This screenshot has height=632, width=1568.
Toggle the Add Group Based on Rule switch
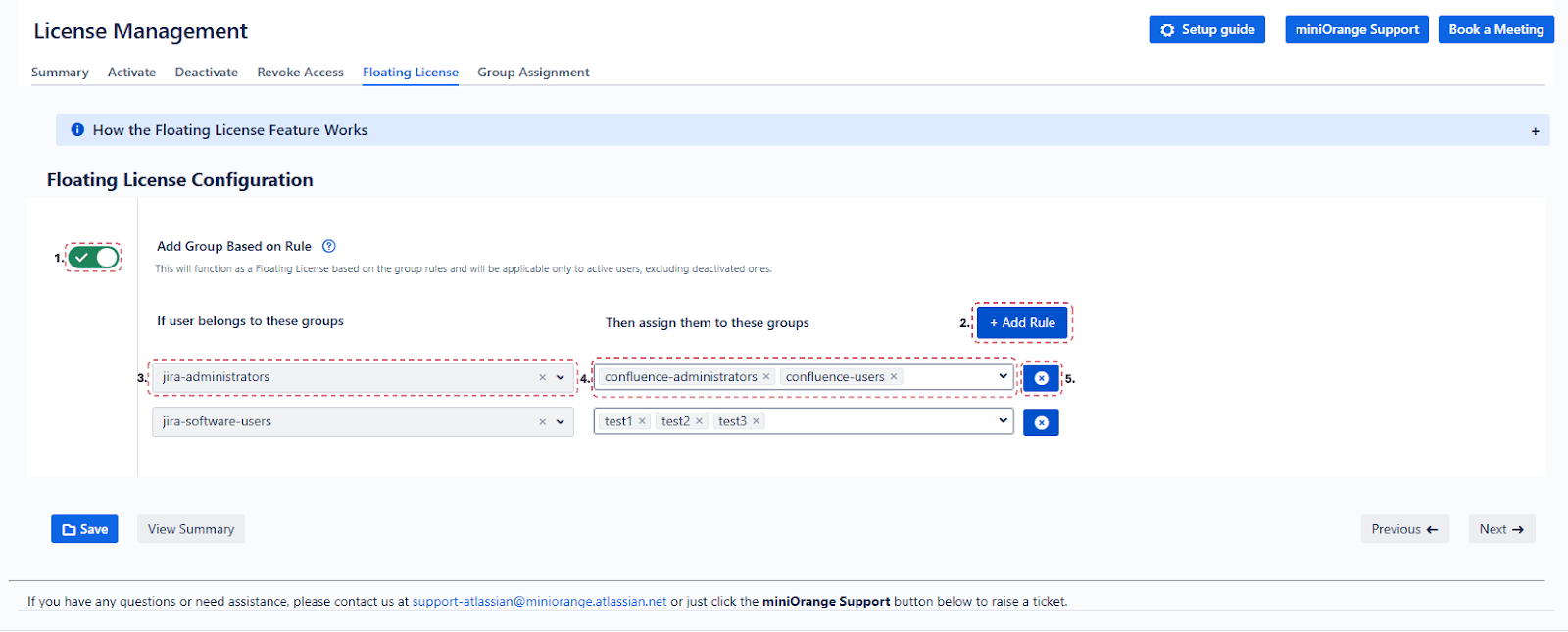click(94, 257)
